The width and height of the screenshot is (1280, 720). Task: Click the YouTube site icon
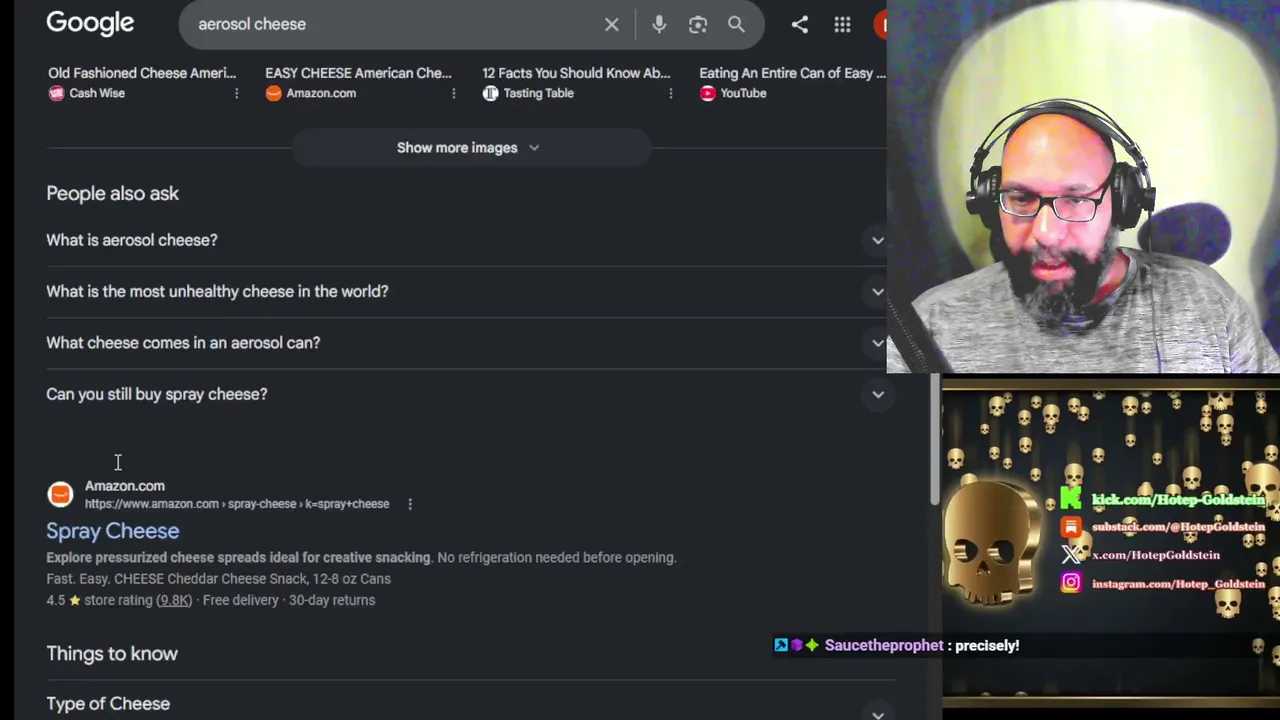[707, 93]
